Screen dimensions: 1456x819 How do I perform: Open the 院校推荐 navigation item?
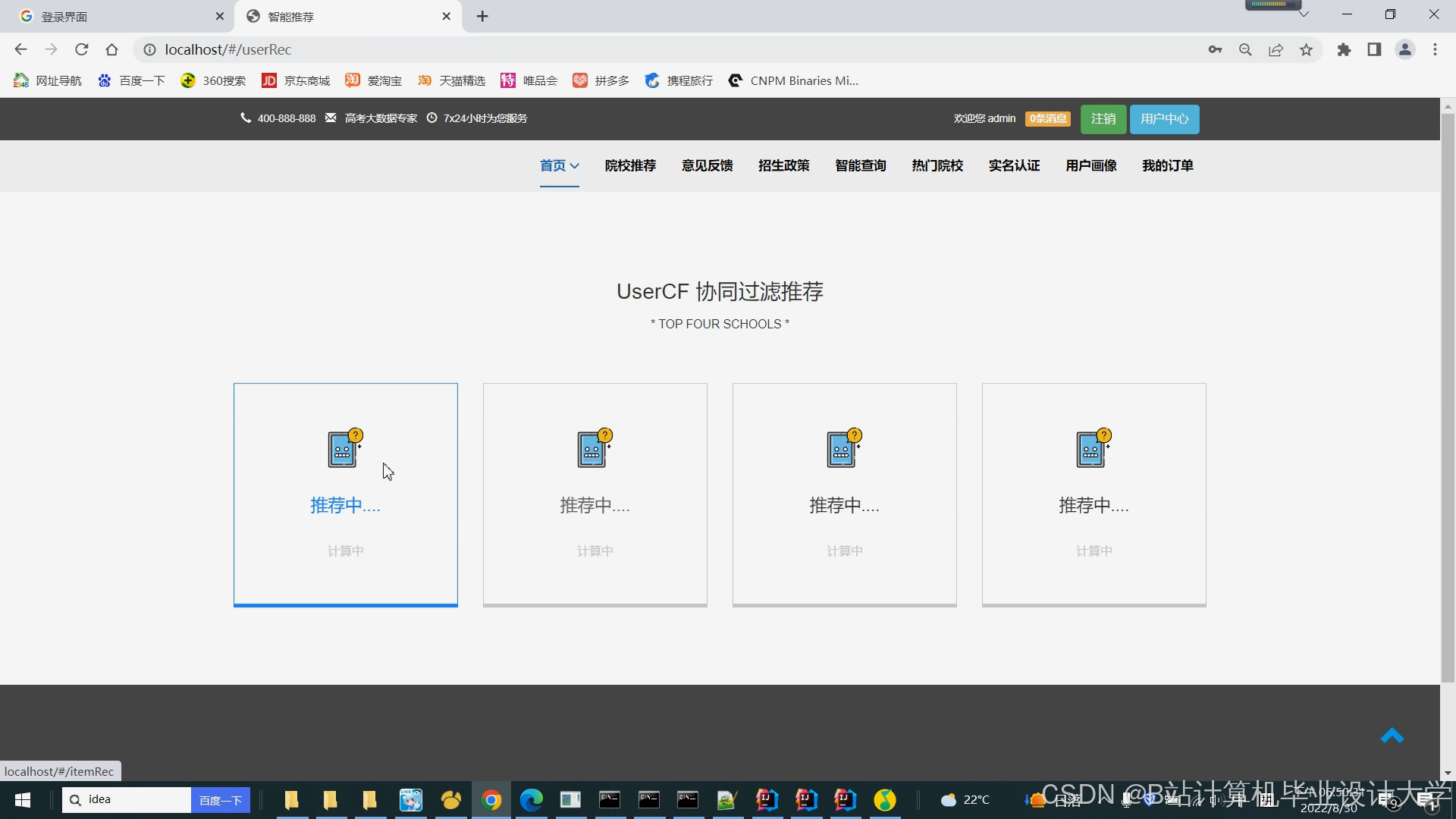629,165
